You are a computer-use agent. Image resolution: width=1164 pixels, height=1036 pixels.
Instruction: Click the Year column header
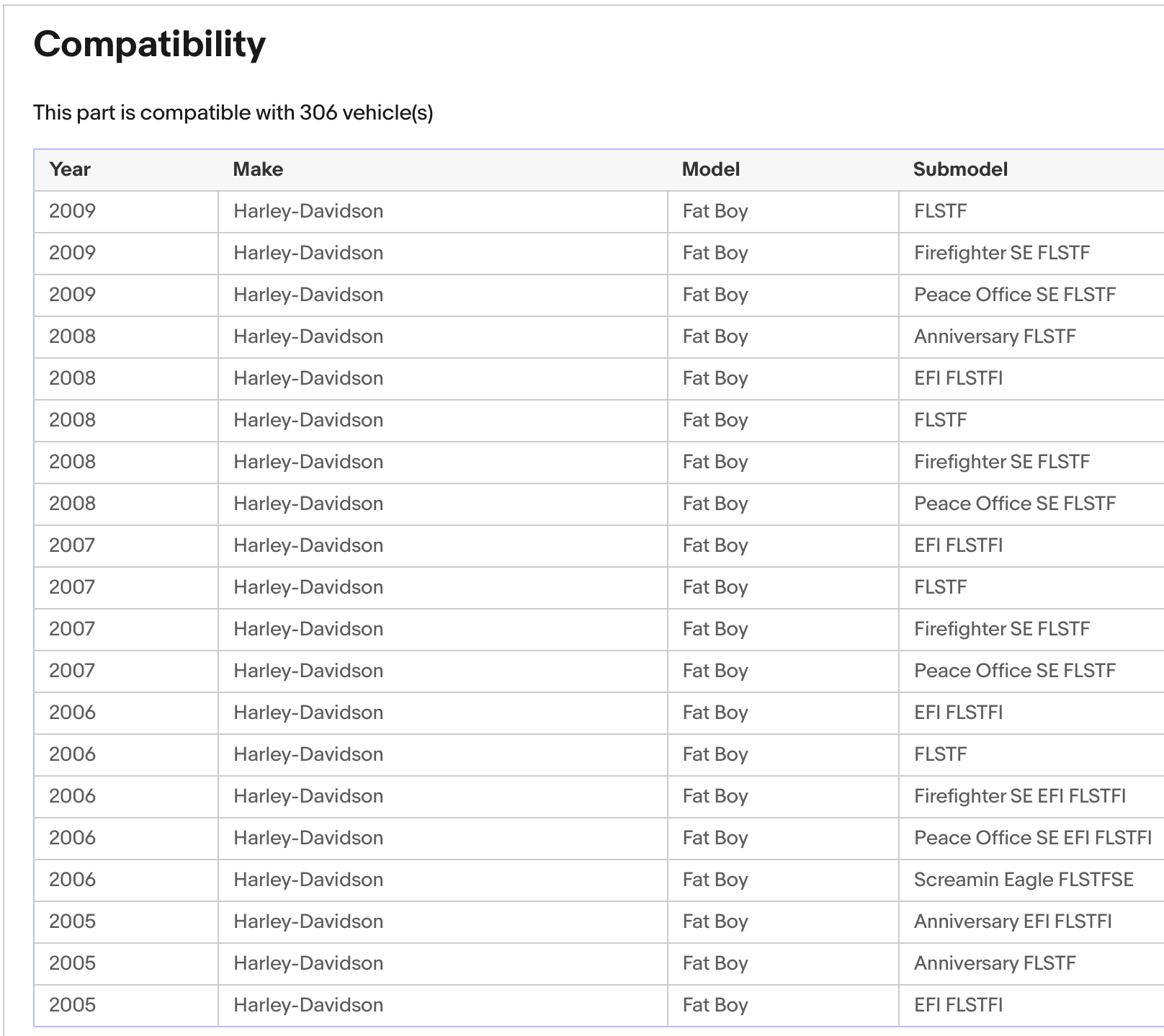(70, 169)
